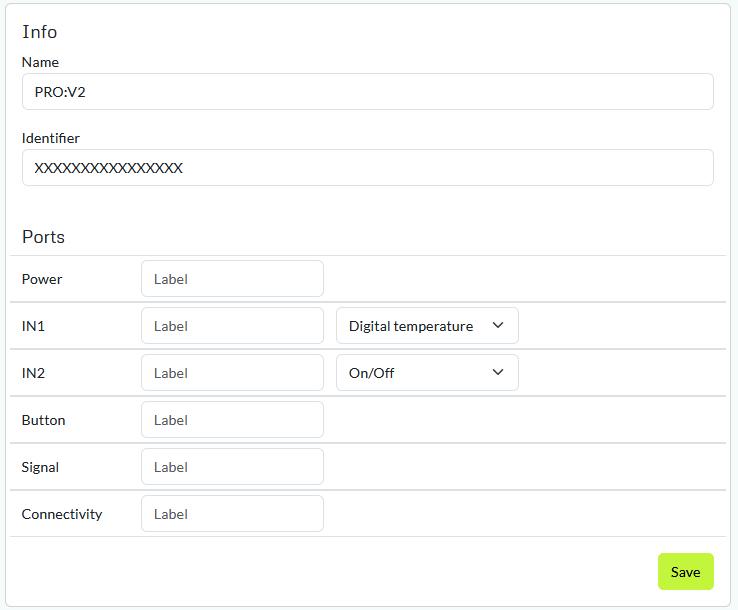Click the Signal port Label input

tap(232, 467)
